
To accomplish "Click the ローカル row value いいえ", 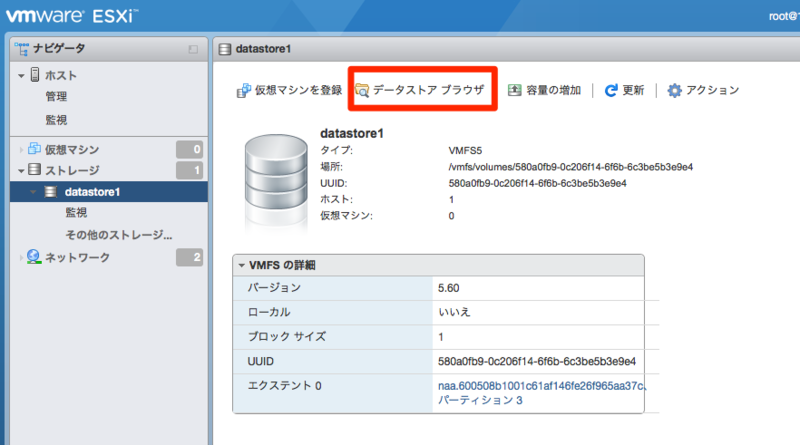I will tap(454, 312).
